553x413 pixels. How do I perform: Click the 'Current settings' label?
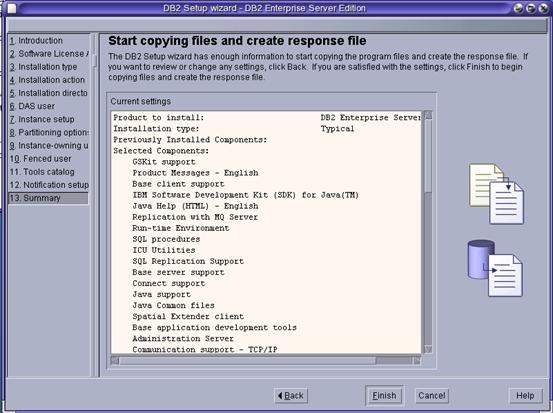pyautogui.click(x=140, y=101)
